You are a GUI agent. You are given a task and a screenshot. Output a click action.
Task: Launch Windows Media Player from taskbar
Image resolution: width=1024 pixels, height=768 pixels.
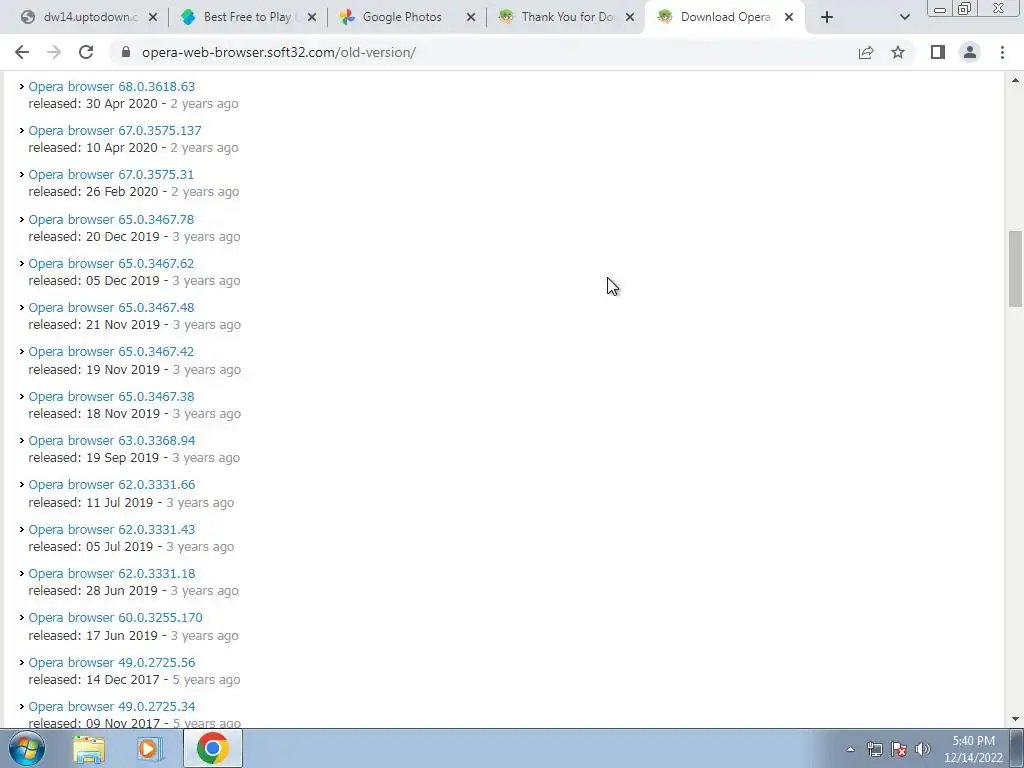pos(150,748)
